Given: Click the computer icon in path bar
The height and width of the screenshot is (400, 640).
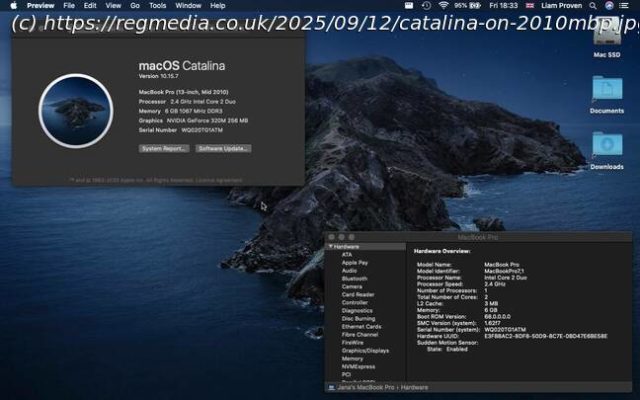Looking at the screenshot, I should coord(331,387).
